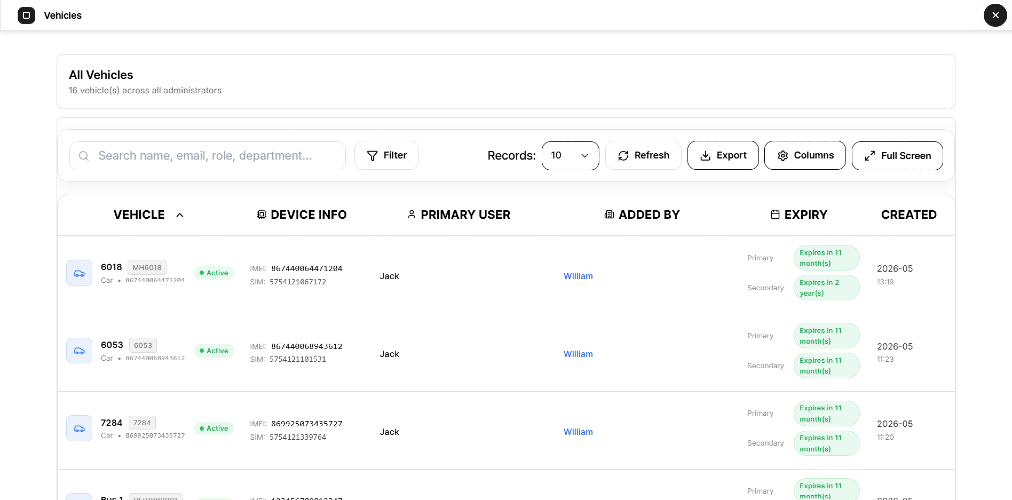This screenshot has width=1012, height=500.
Task: Close the Vehicles panel with X button
Action: (x=995, y=15)
